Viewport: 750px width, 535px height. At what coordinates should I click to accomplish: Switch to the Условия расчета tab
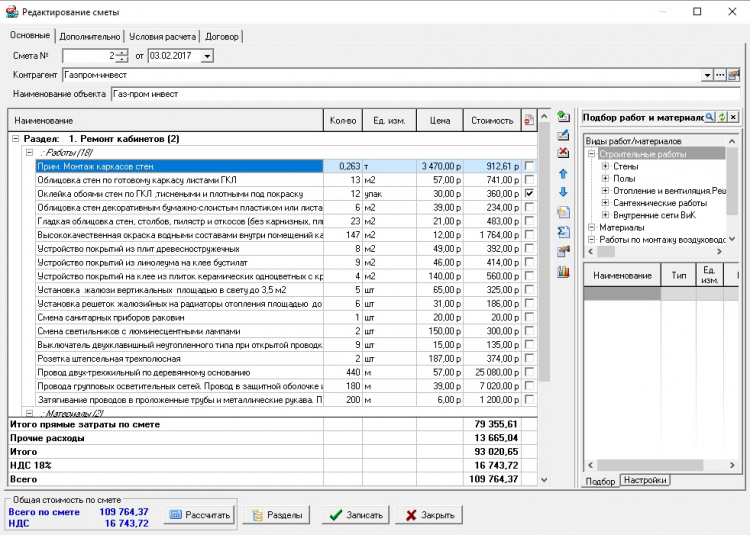pos(162,36)
